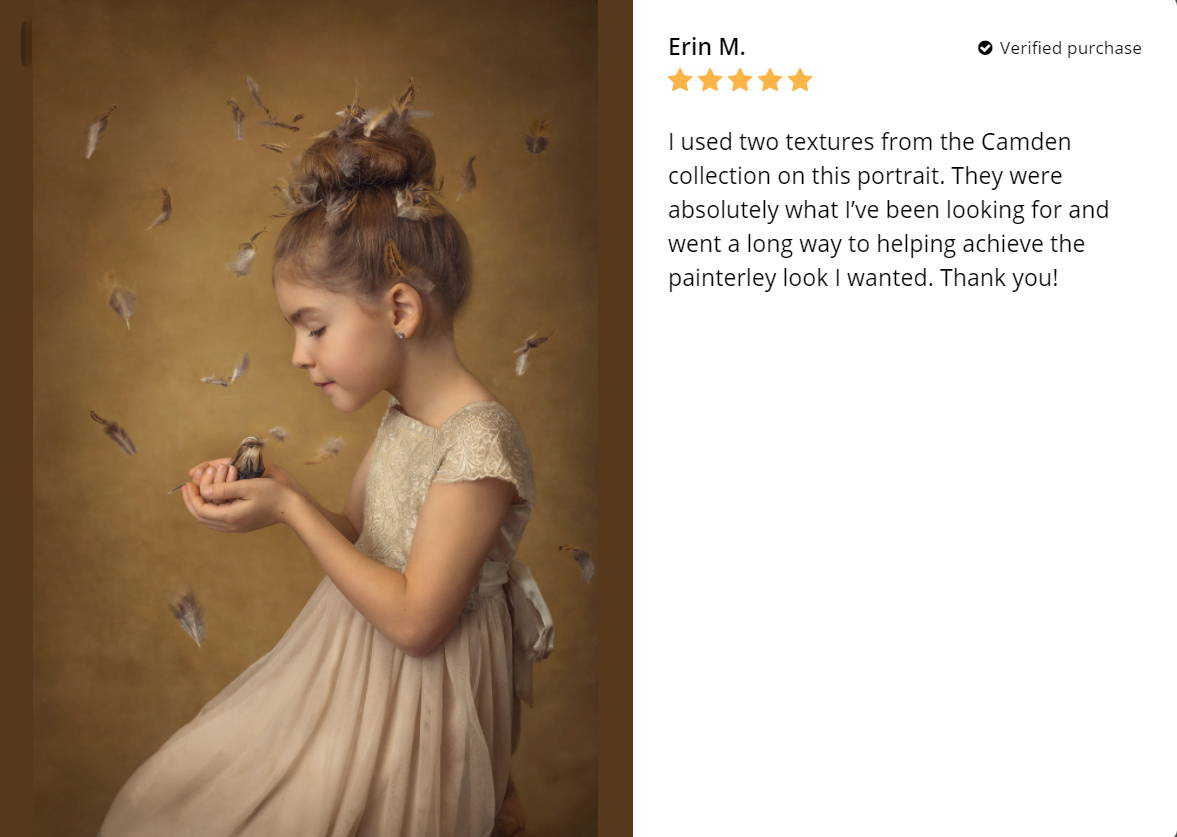Click the dark brown strip right of photo

coord(616,418)
